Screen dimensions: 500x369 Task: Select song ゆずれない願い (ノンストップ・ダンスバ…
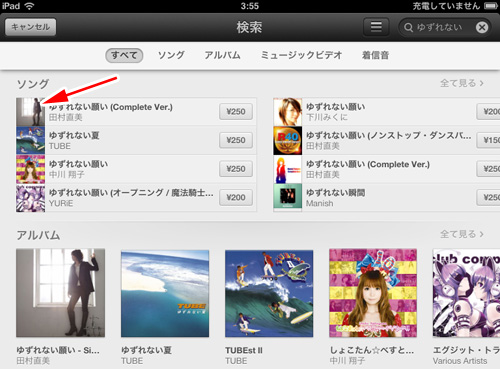coord(388,135)
